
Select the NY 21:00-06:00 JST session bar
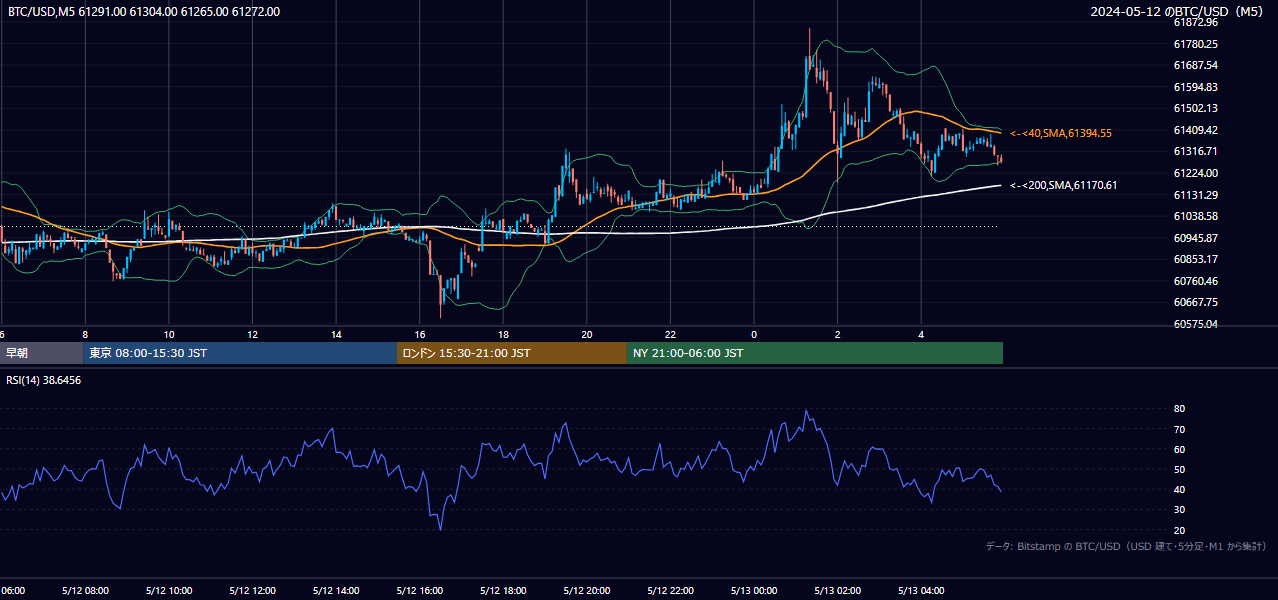(815, 353)
